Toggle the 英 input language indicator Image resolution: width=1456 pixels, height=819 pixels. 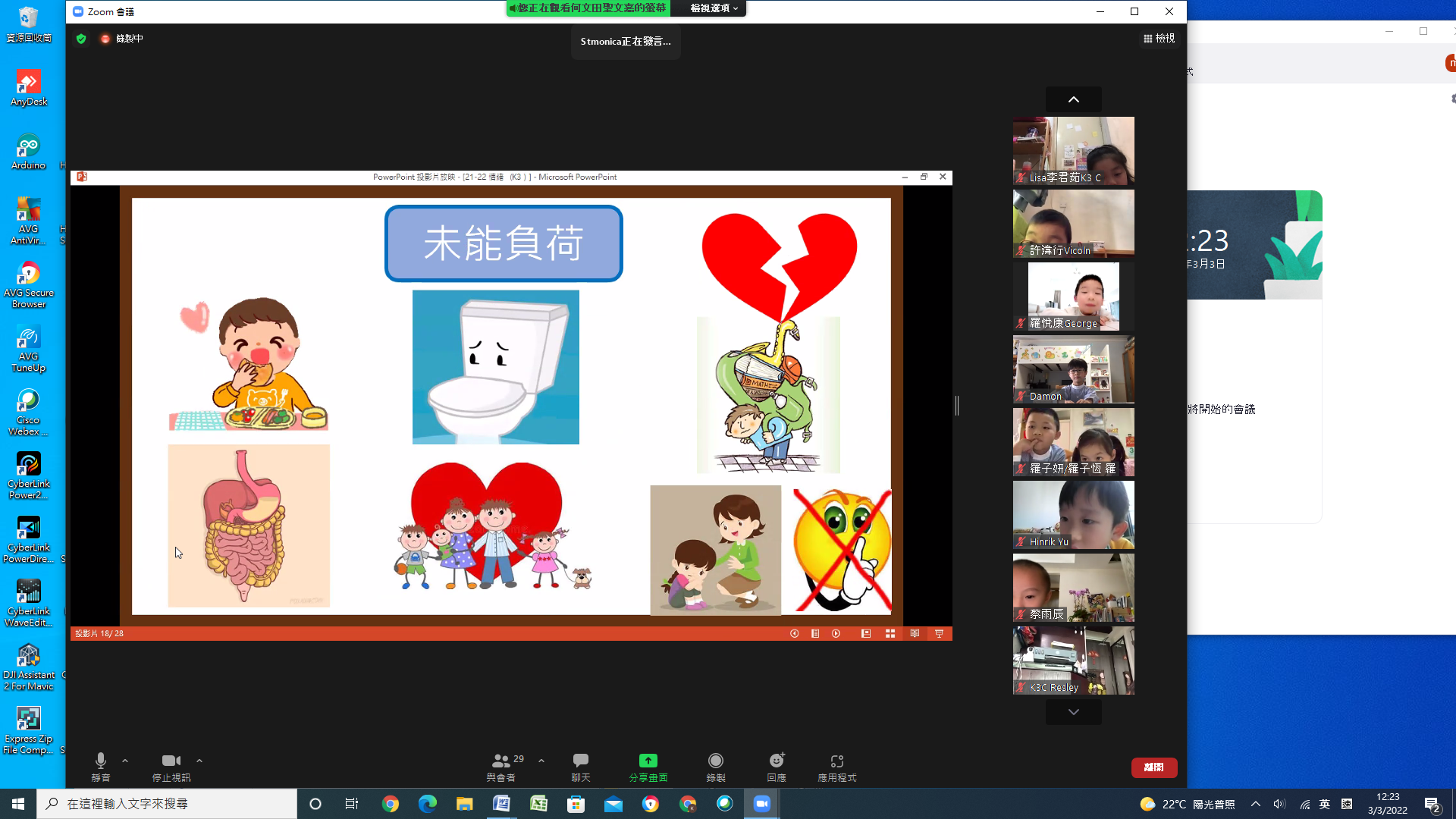pyautogui.click(x=1325, y=804)
